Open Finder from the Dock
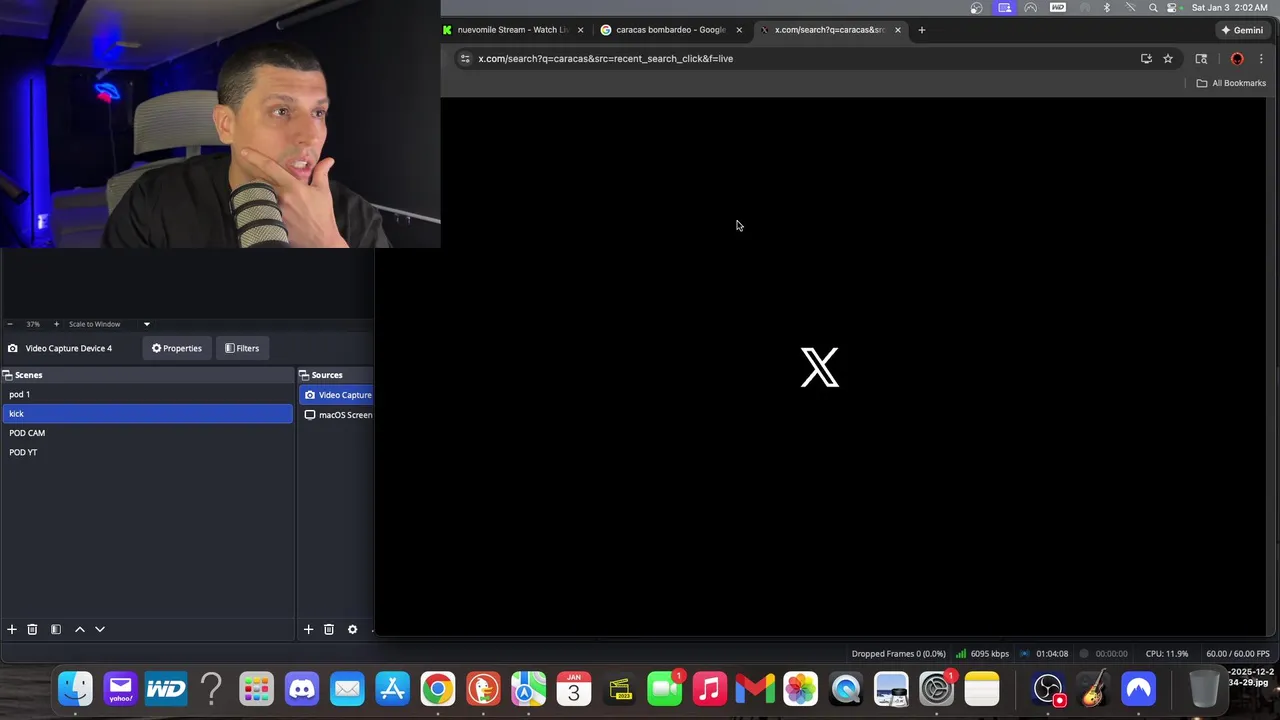1280x720 pixels. pyautogui.click(x=75, y=689)
